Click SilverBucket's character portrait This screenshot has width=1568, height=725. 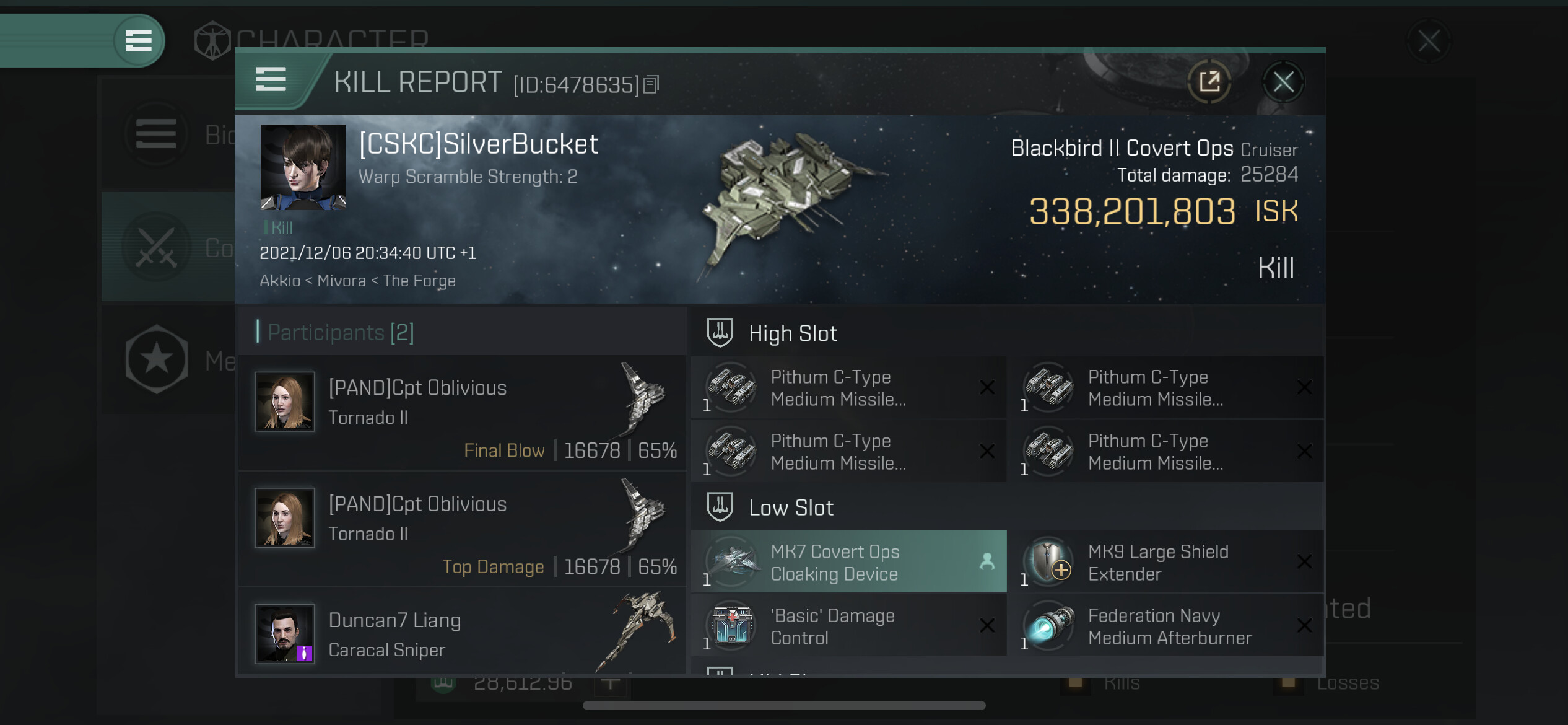tap(303, 167)
